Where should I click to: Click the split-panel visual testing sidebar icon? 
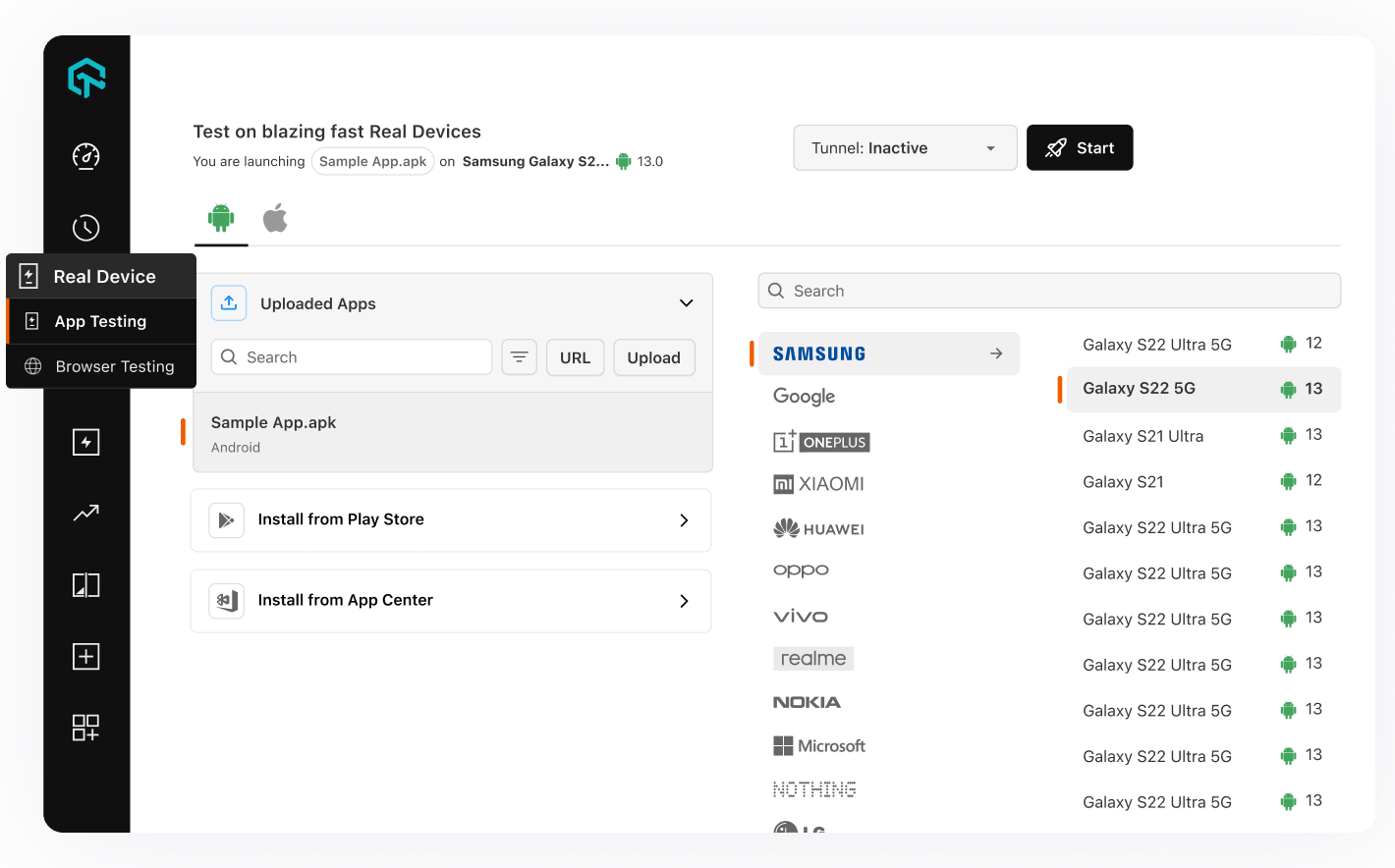pyautogui.click(x=86, y=585)
